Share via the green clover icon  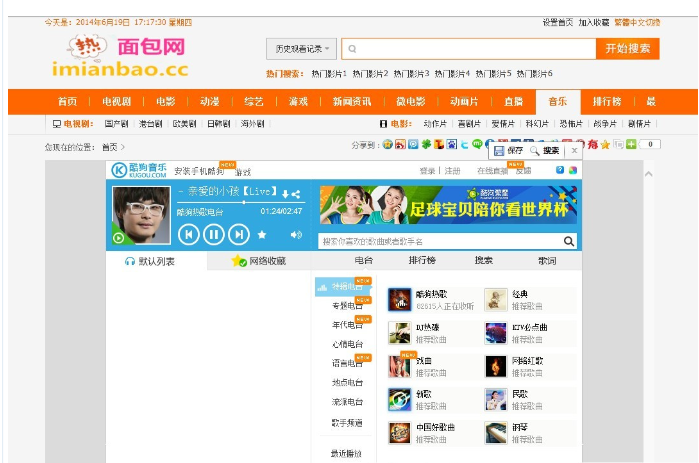pyautogui.click(x=426, y=144)
